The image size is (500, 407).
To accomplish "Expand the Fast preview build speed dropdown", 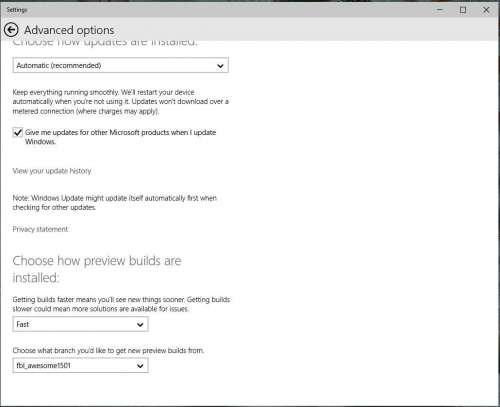I will point(80,324).
